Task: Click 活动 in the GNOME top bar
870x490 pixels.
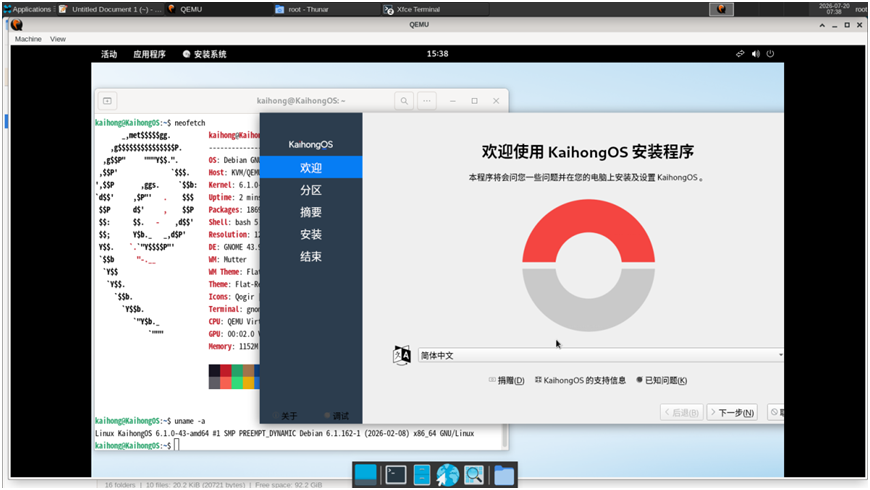Action: 109,54
